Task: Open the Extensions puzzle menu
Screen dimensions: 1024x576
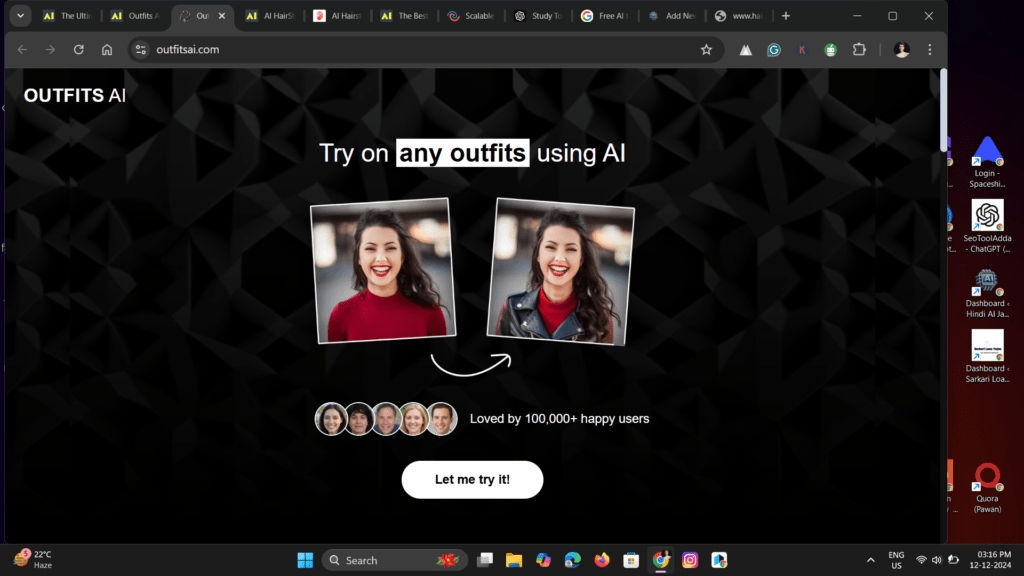Action: (859, 50)
